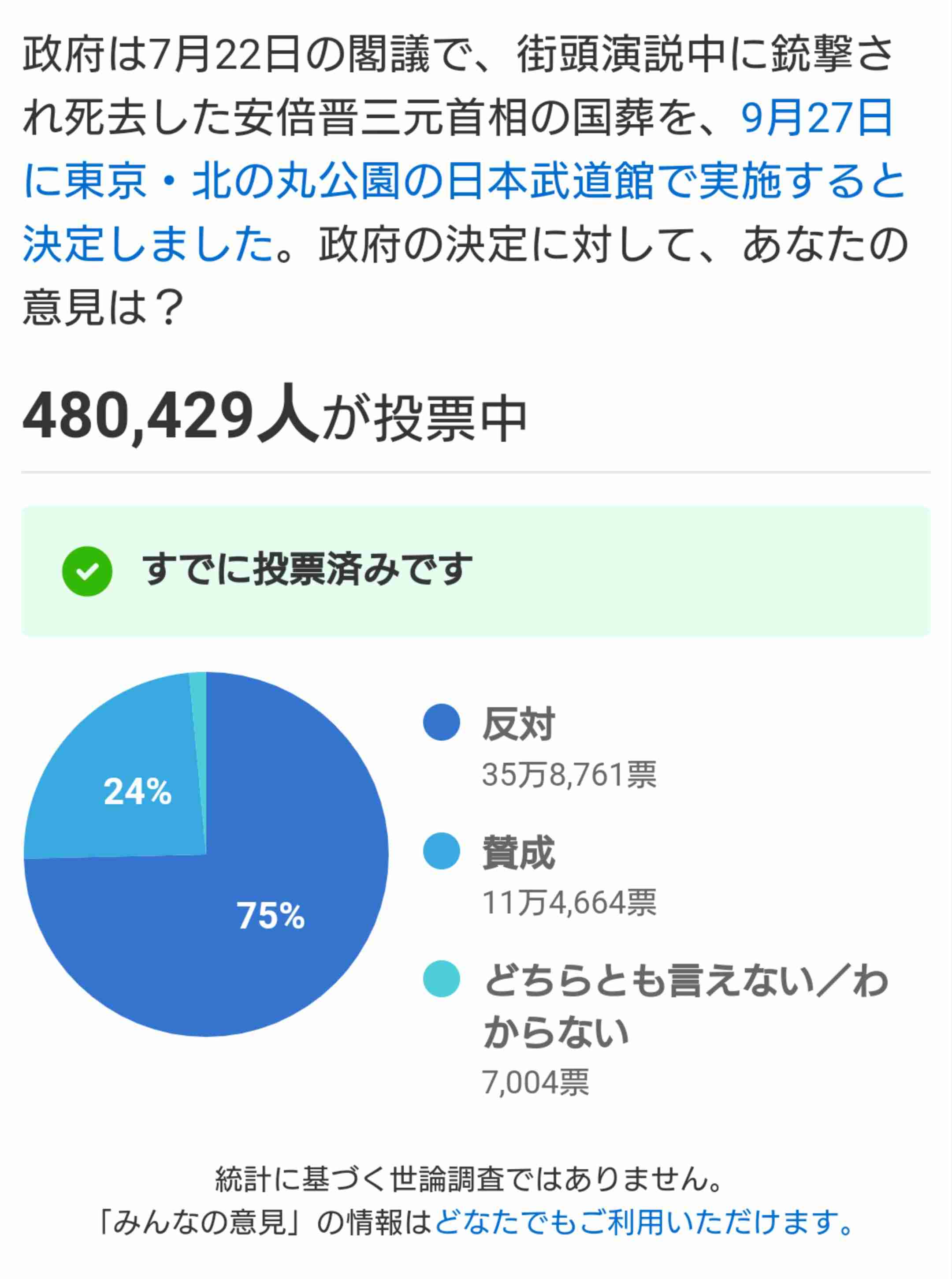Click the 11万4,664票 vote count
This screenshot has height=1279, width=952.
pos(569,902)
